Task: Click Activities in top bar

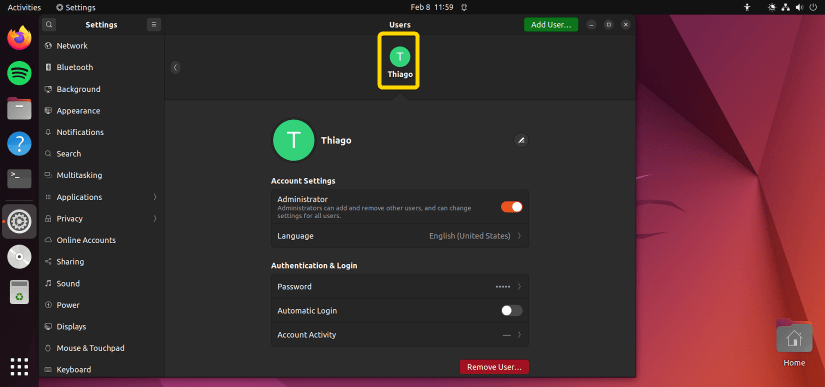Action: (x=24, y=7)
